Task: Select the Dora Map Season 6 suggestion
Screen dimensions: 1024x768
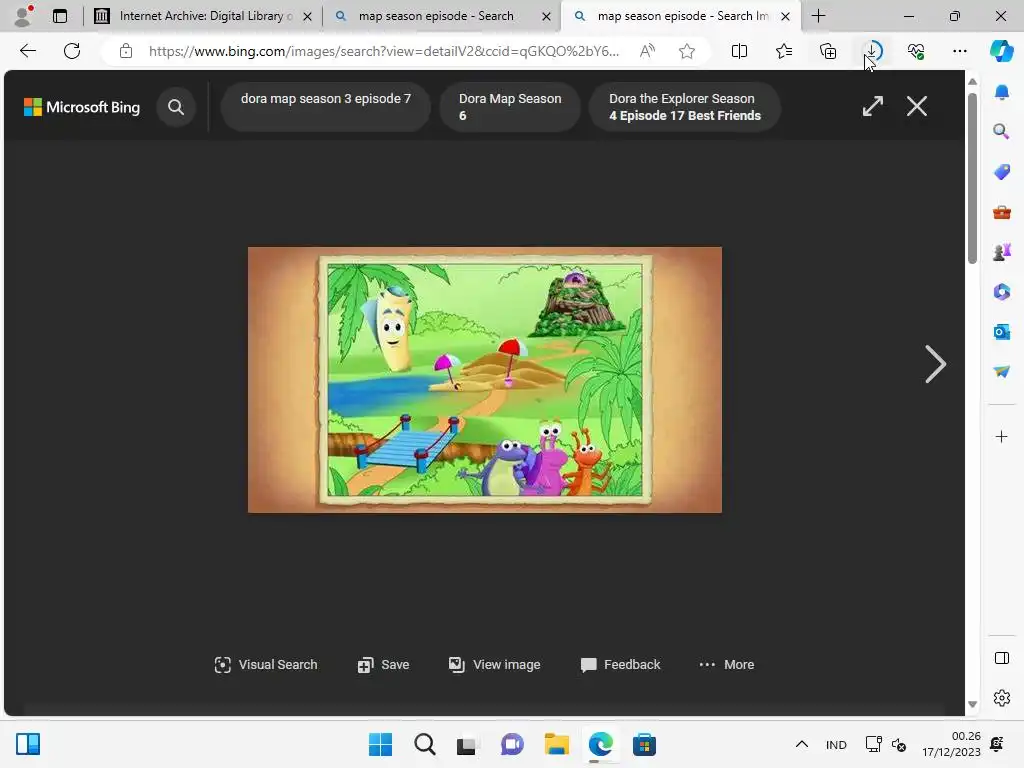Action: pyautogui.click(x=510, y=107)
